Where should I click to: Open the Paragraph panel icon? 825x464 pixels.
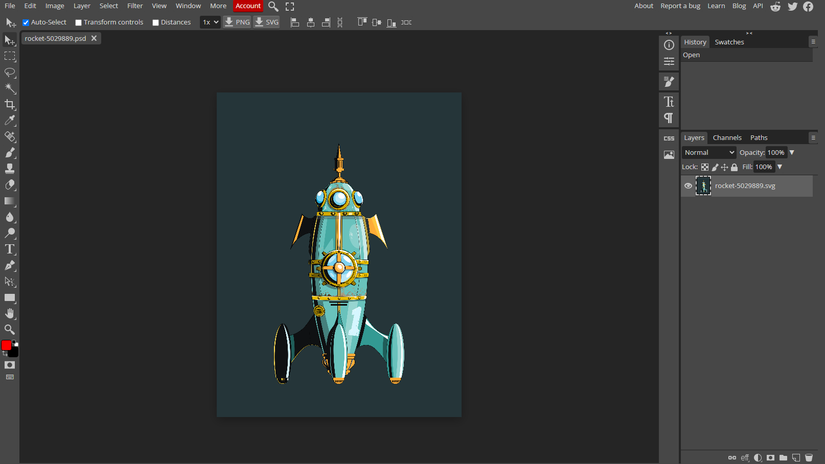click(669, 118)
